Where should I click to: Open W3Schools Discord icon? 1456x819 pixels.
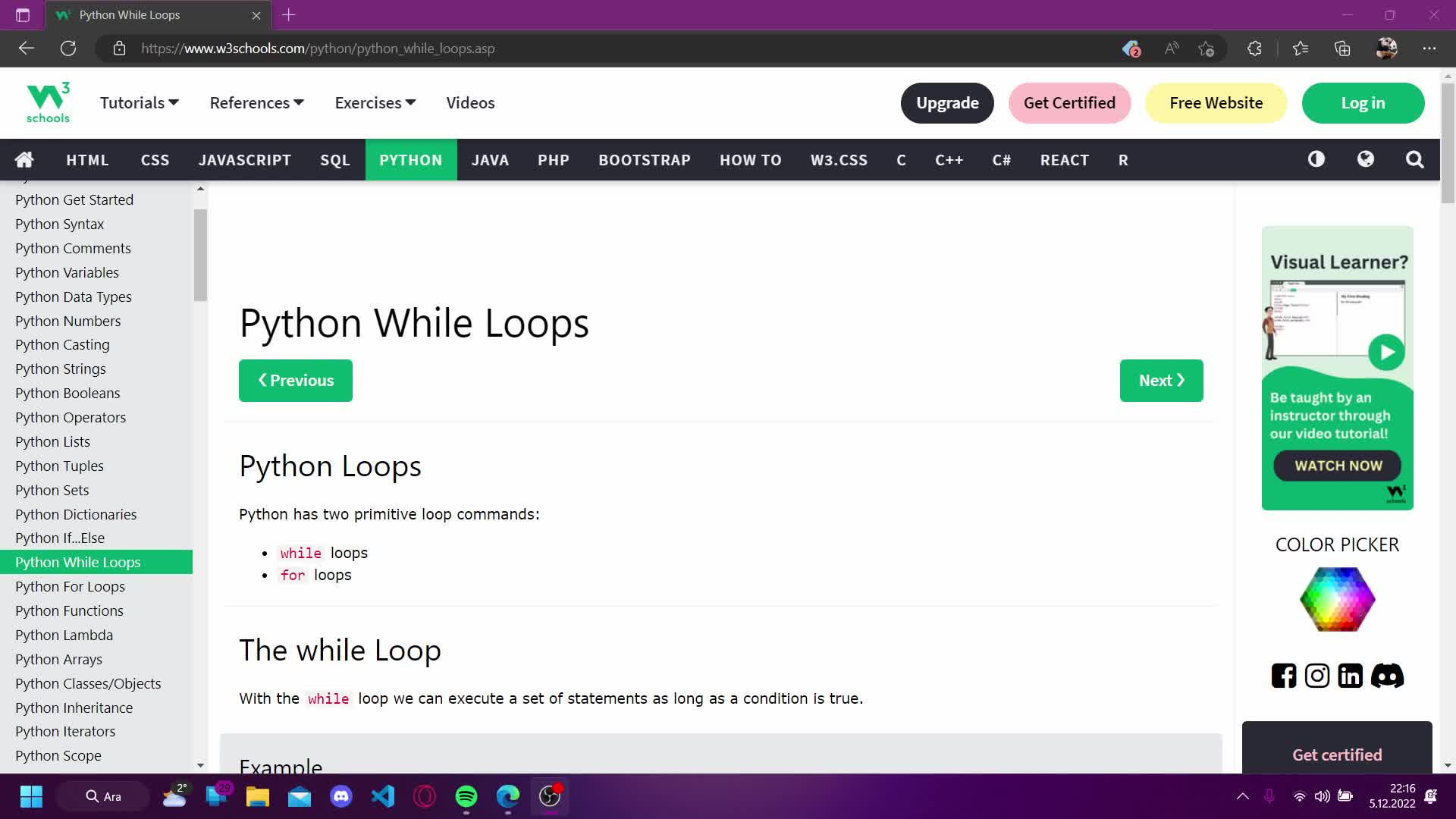click(x=1387, y=676)
